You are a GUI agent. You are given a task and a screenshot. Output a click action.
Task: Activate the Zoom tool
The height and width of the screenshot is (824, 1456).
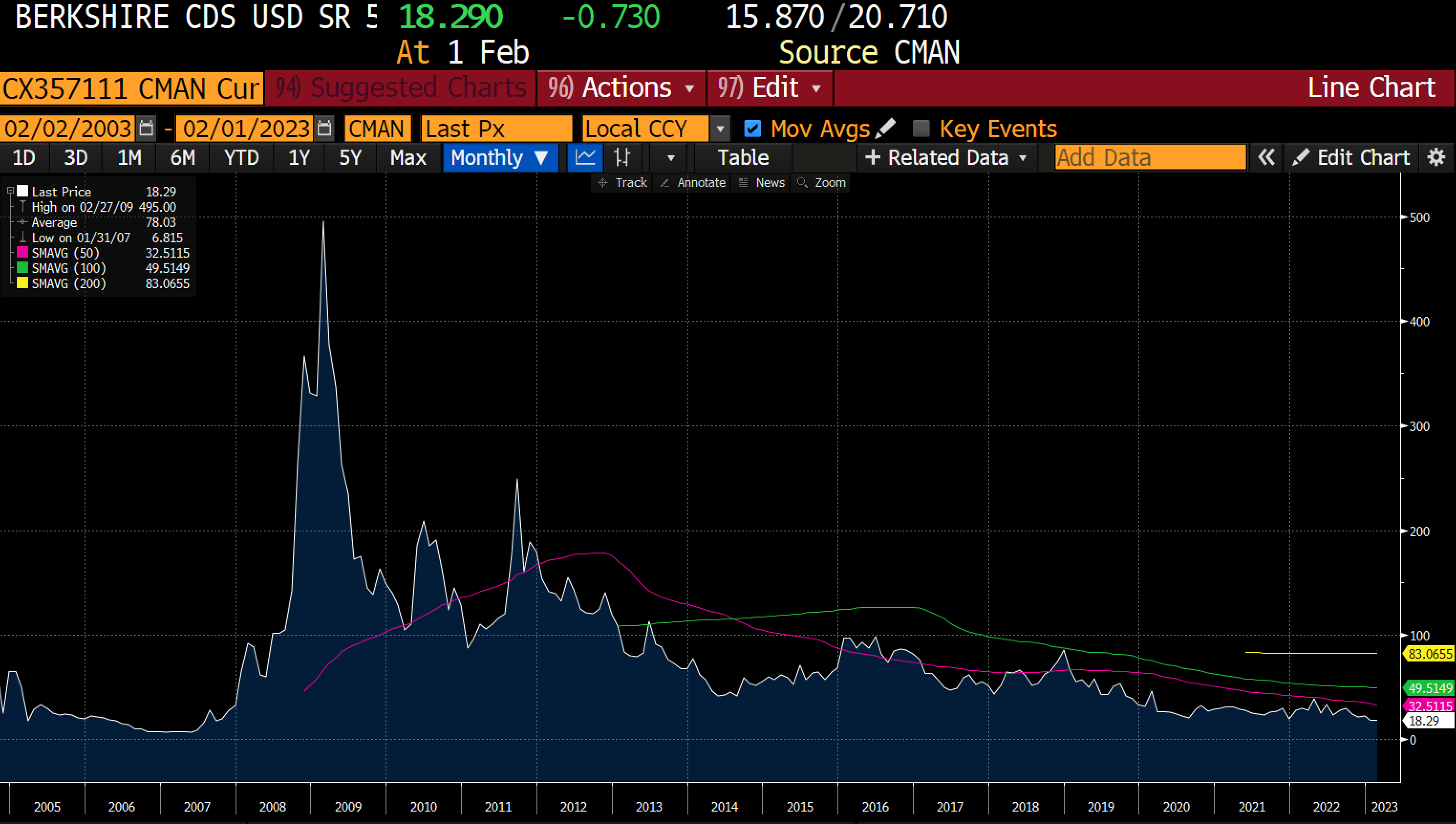[x=821, y=183]
